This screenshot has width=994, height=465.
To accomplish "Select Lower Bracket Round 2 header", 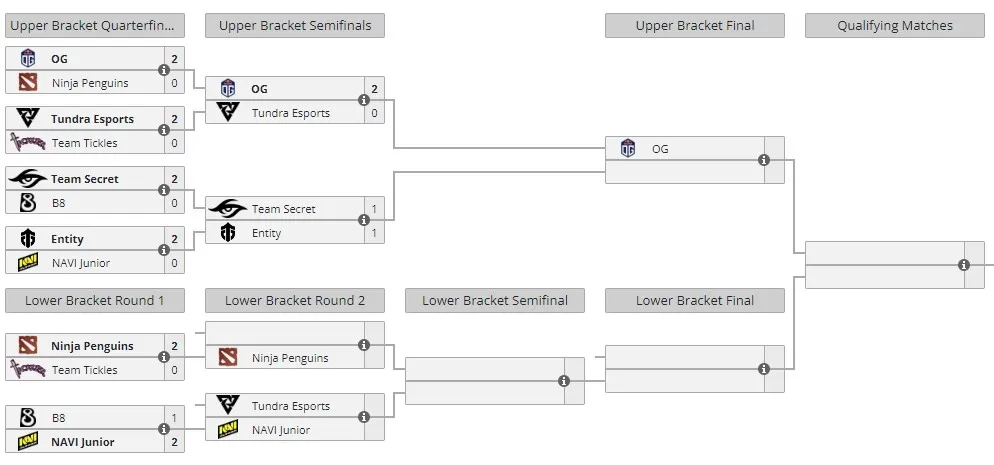I will coord(295,300).
